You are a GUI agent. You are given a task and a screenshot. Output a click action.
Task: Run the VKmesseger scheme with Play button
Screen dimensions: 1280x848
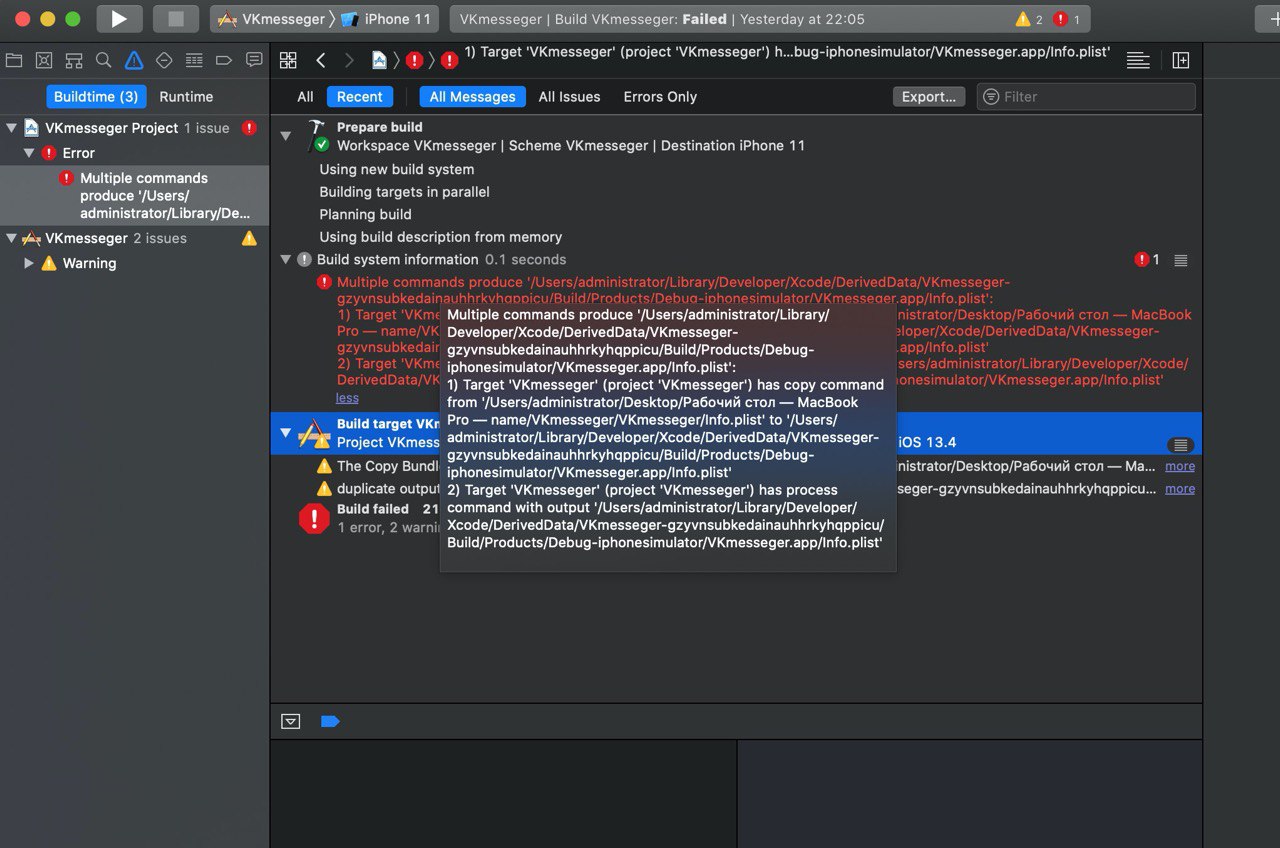point(119,19)
